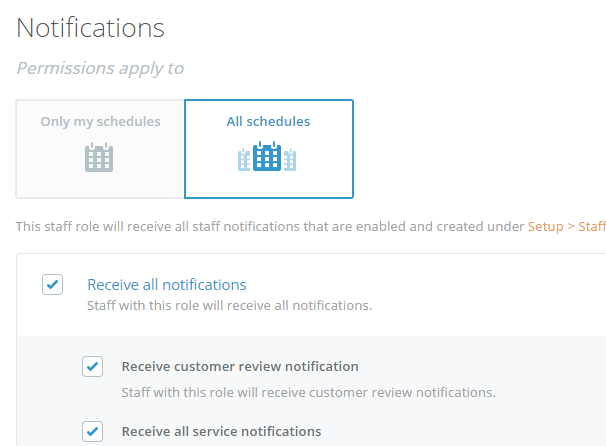Click the faded right calendar in All schedules

[x=290, y=159]
